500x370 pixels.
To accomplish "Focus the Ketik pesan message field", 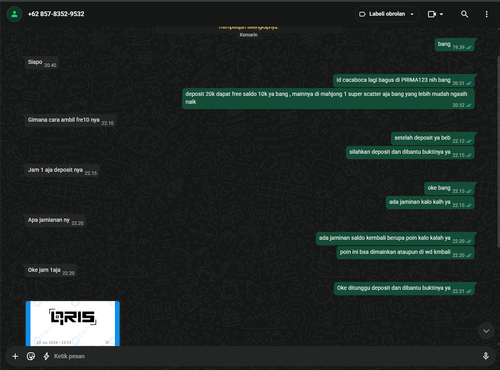I will pyautogui.click(x=263, y=356).
